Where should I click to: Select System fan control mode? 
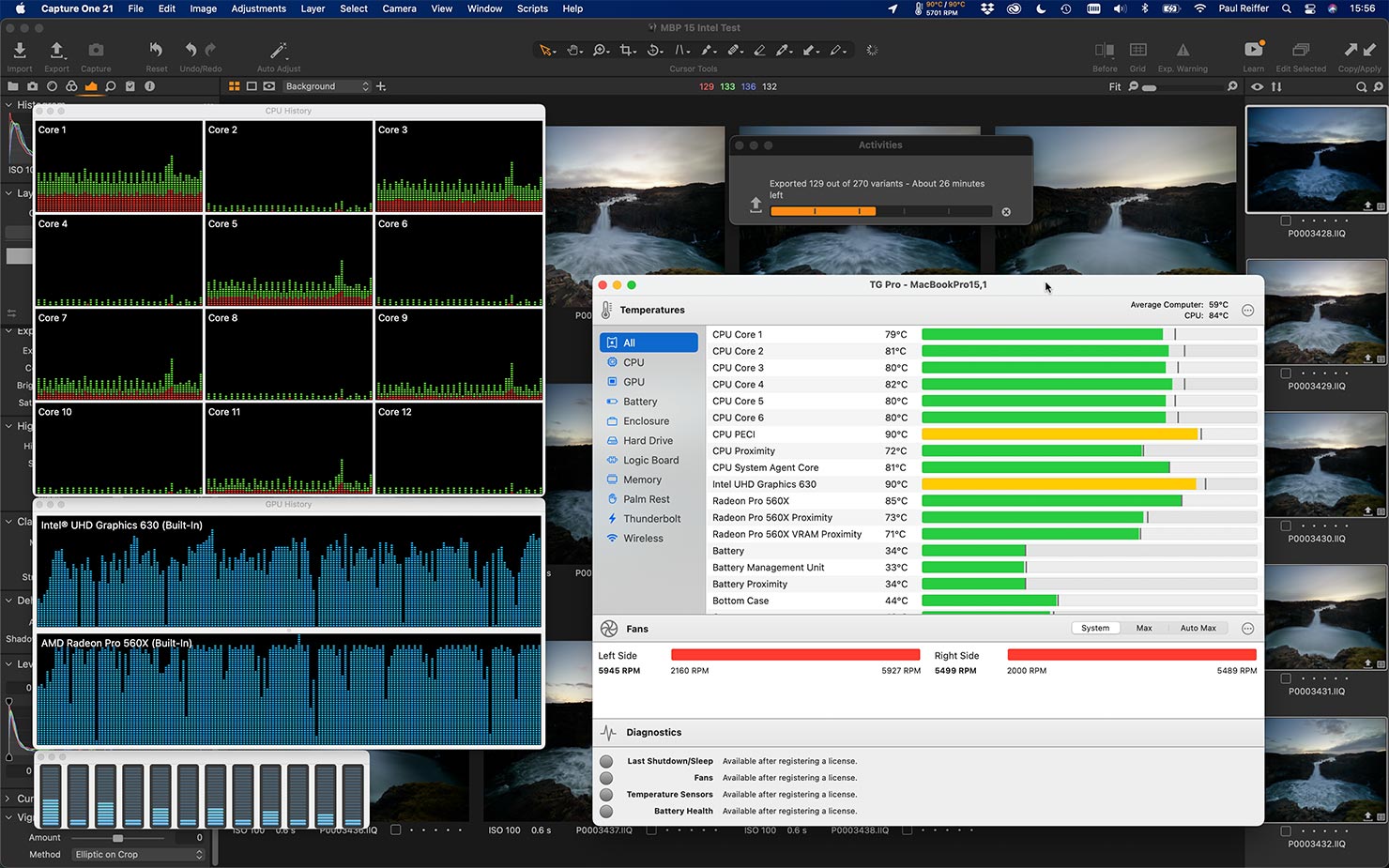[x=1095, y=628]
